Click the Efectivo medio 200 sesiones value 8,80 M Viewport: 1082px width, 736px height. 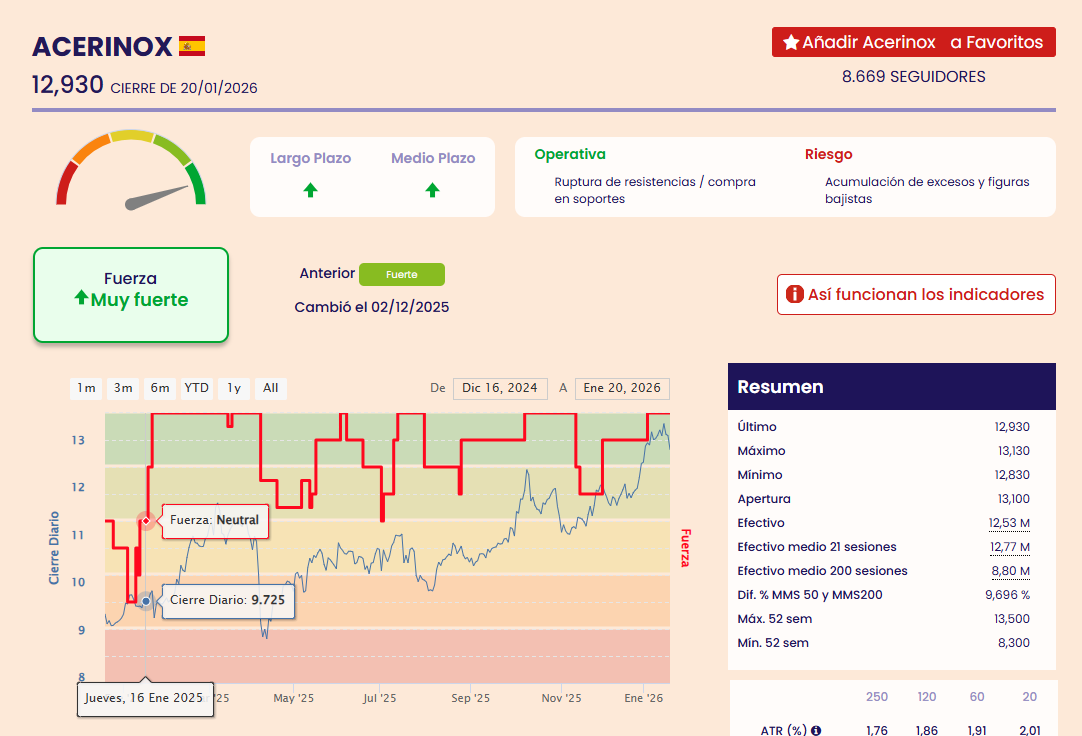(1010, 571)
